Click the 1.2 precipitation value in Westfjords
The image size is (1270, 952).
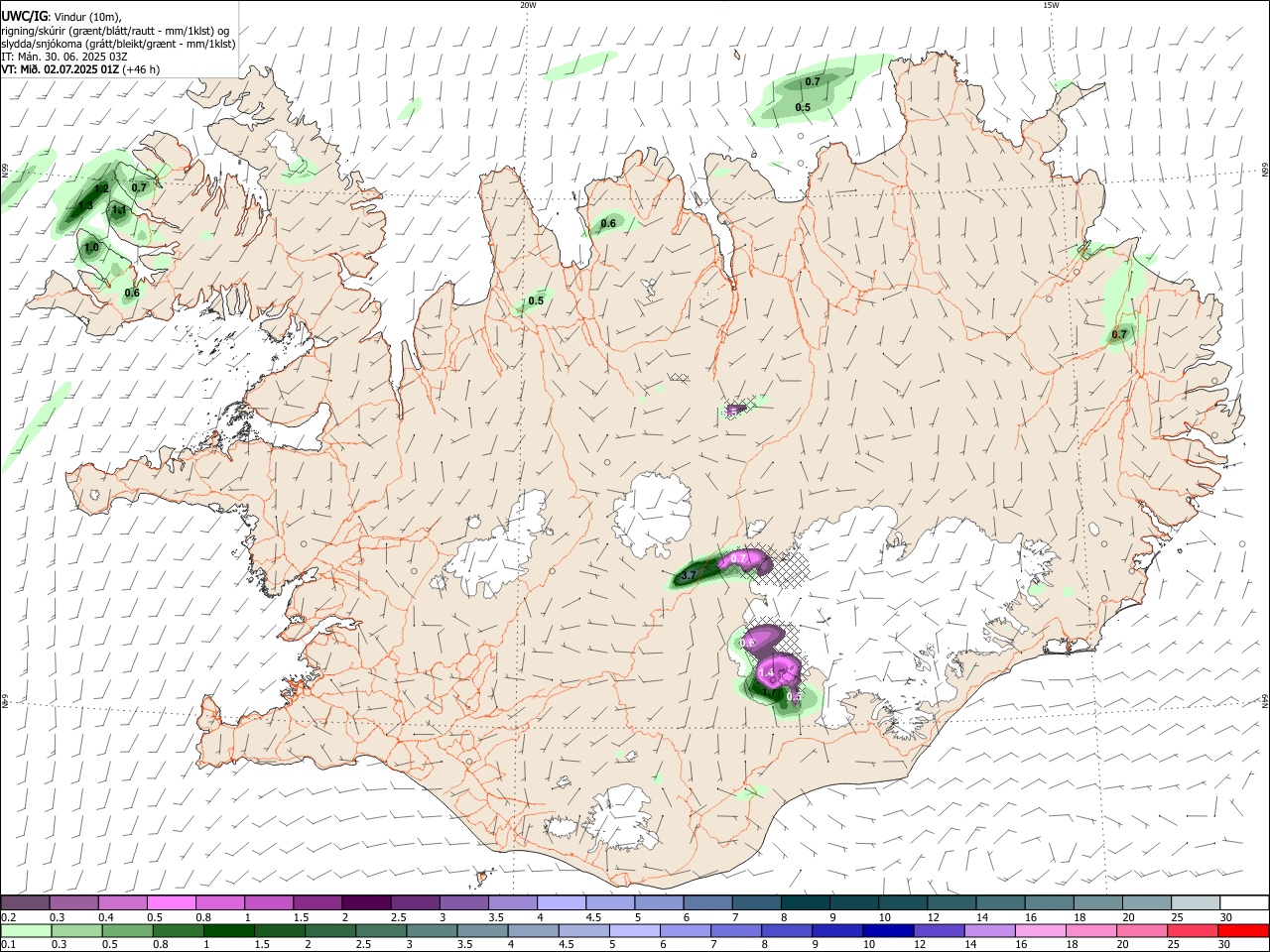tap(101, 188)
